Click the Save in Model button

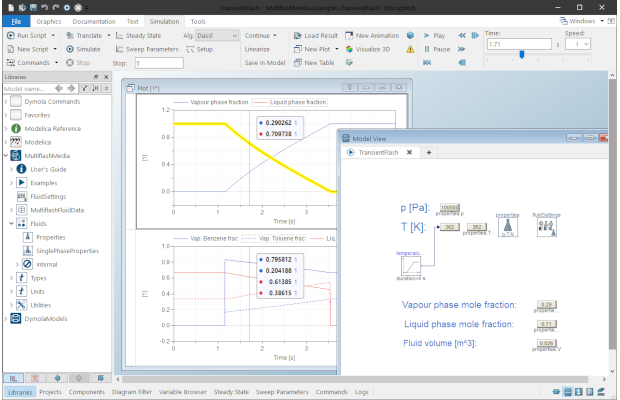coord(265,62)
